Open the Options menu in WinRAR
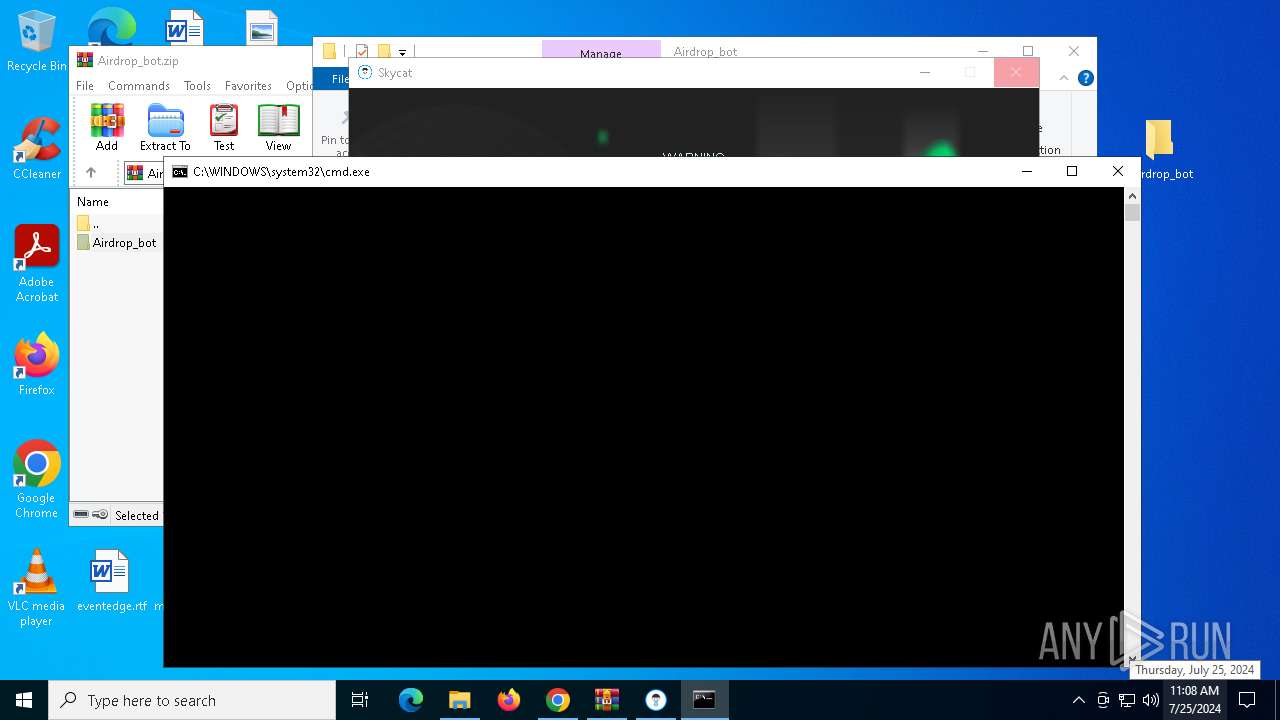The image size is (1280, 720). click(299, 86)
